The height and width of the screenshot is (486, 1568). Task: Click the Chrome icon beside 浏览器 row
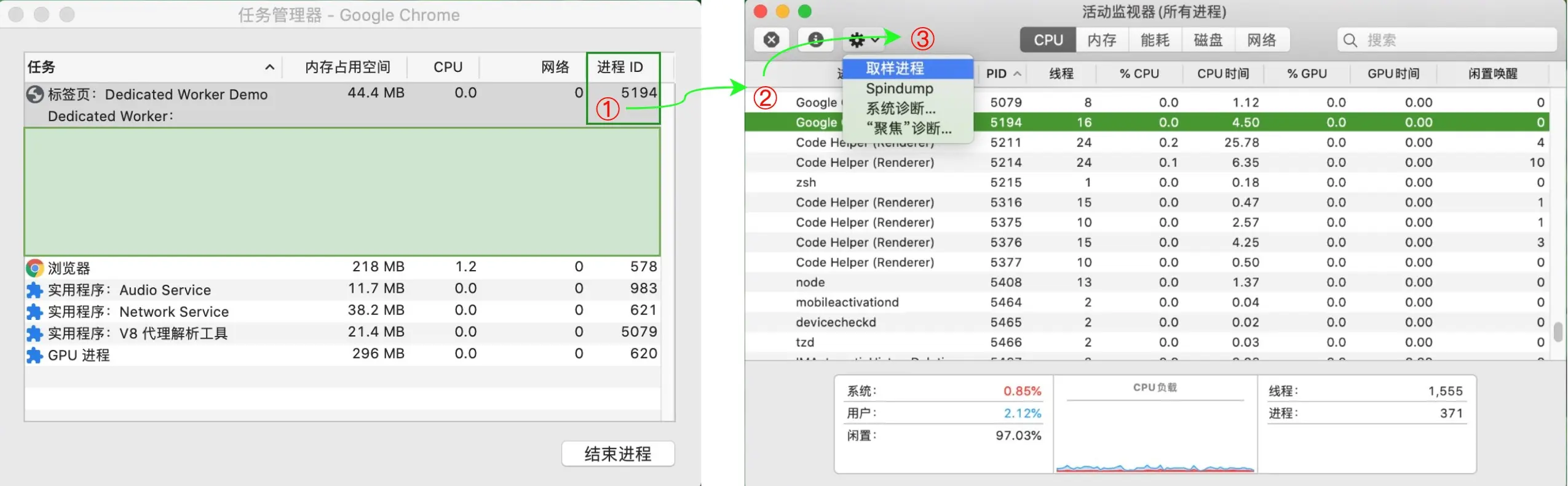(x=34, y=268)
